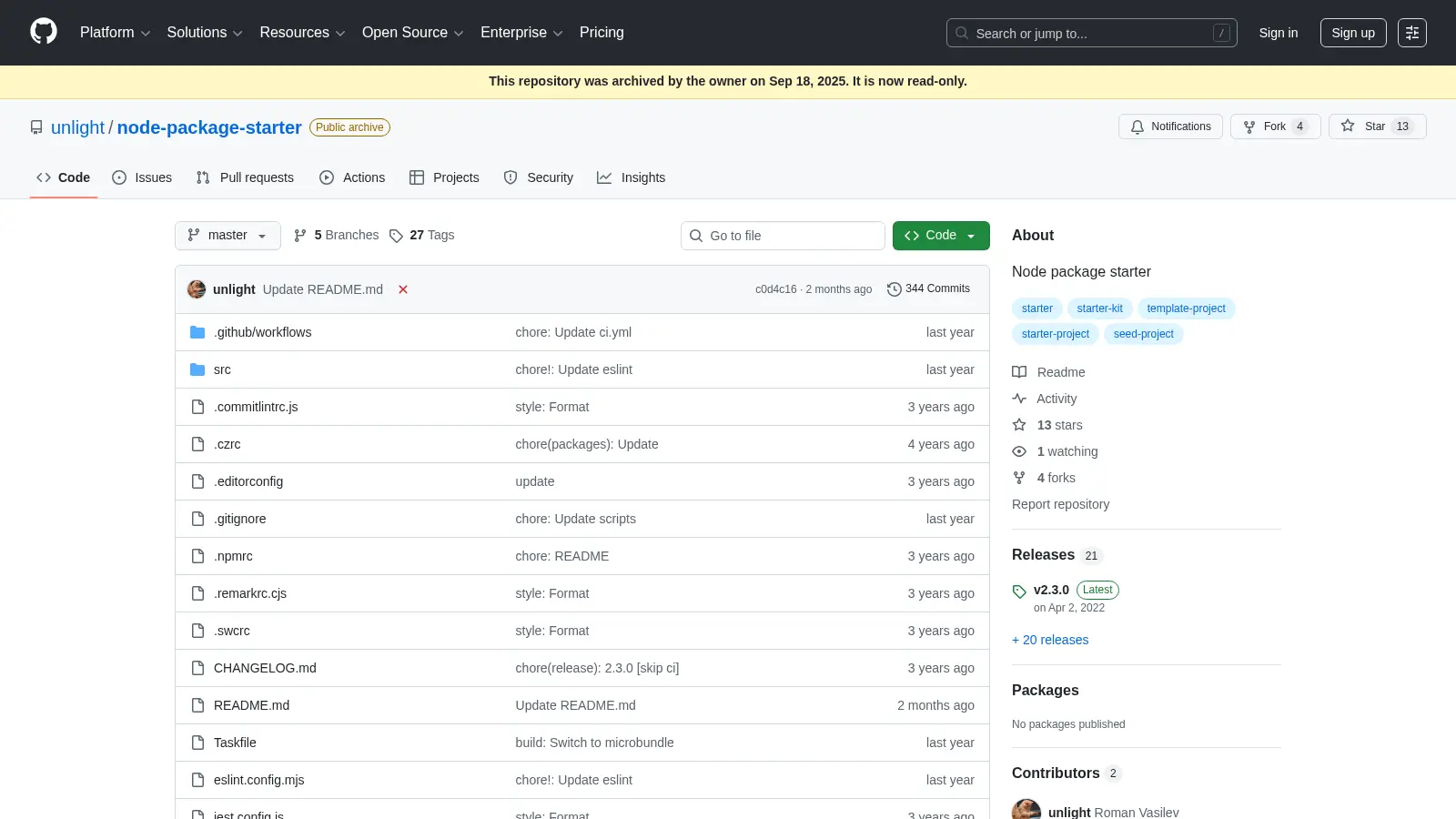Open the .github/workflows folder icon
Viewport: 1456px width, 819px height.
click(197, 332)
